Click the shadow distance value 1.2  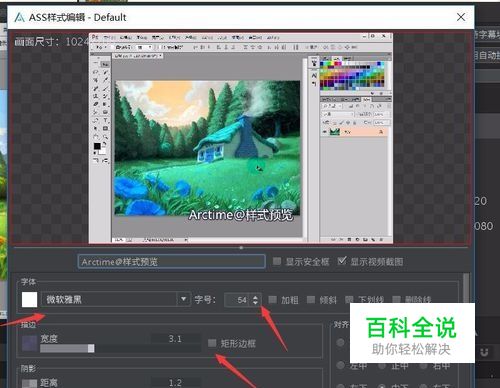coord(175,383)
